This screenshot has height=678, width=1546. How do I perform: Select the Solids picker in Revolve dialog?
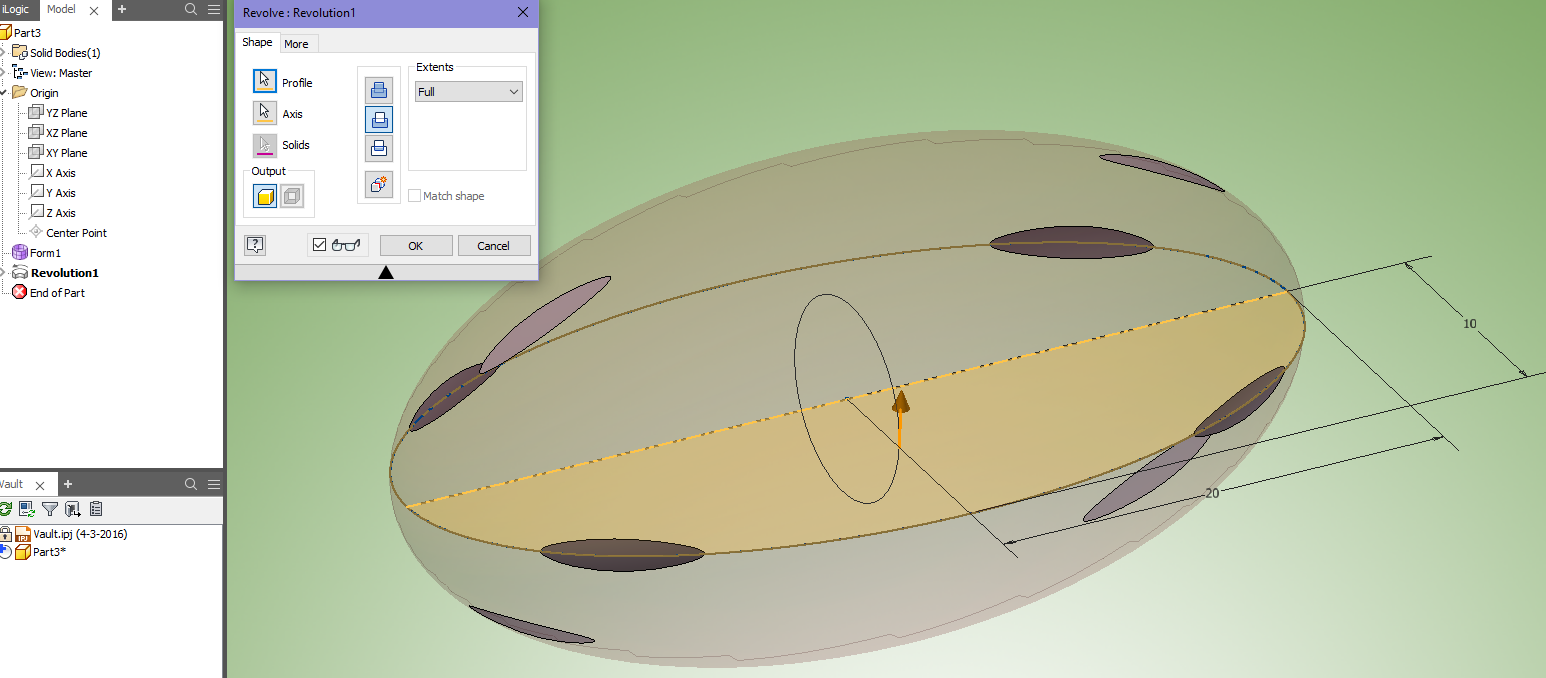pyautogui.click(x=265, y=144)
